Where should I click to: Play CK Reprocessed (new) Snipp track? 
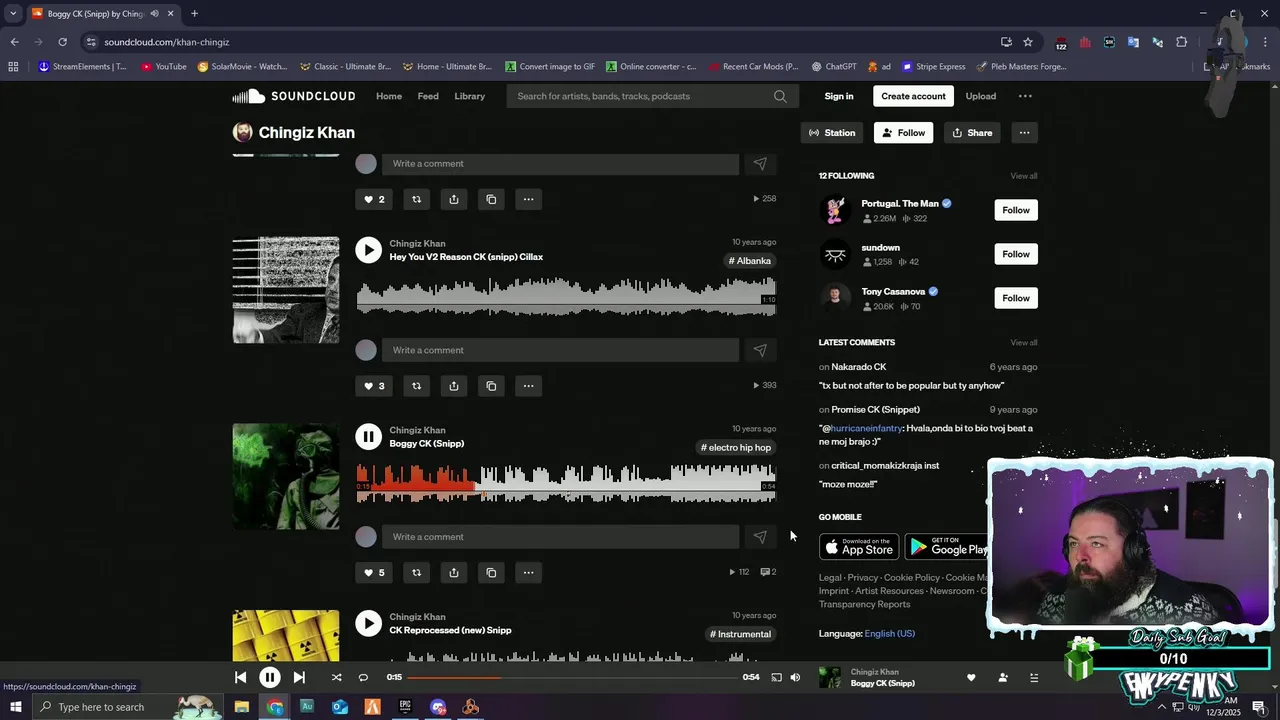[x=369, y=623]
